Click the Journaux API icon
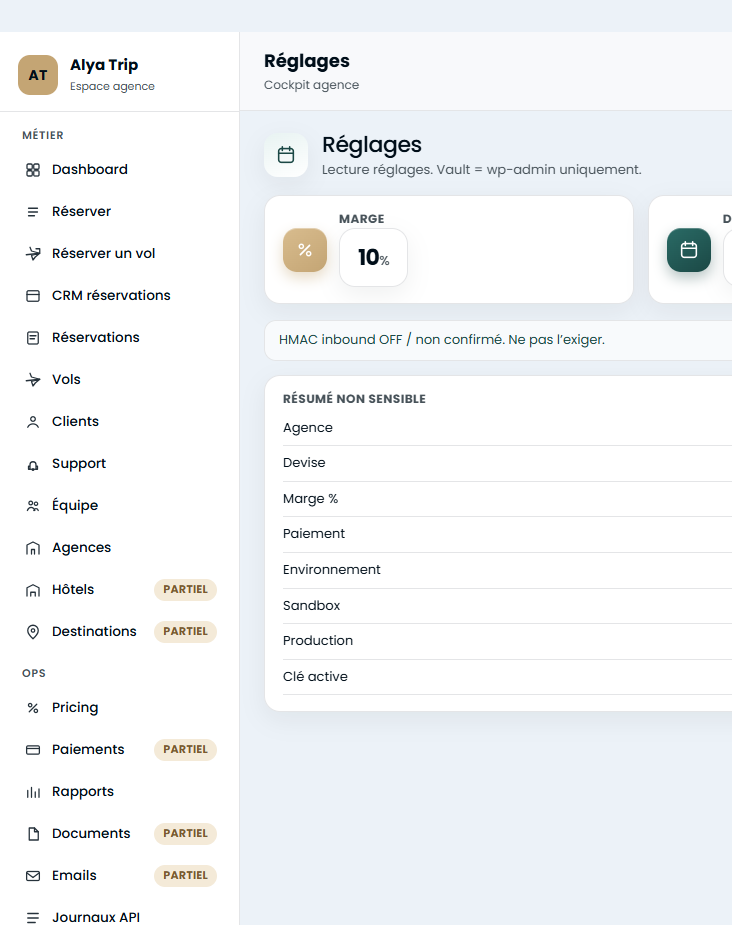Image resolution: width=732 pixels, height=925 pixels. (33, 917)
